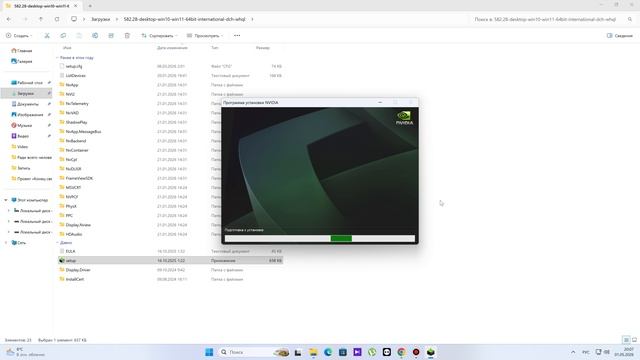Expand the Сеть tree node
Viewport: 640px width, 360px height.
pyautogui.click(x=6, y=242)
